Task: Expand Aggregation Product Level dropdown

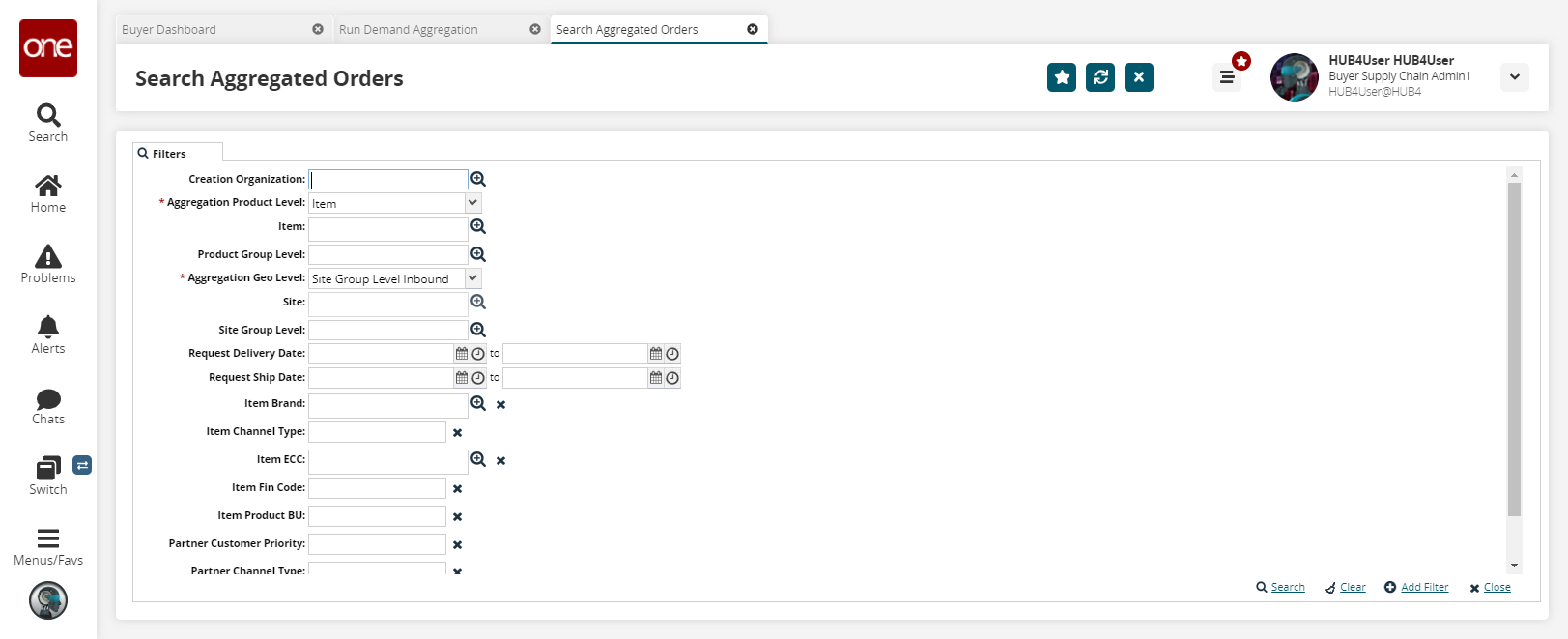Action: coord(472,203)
